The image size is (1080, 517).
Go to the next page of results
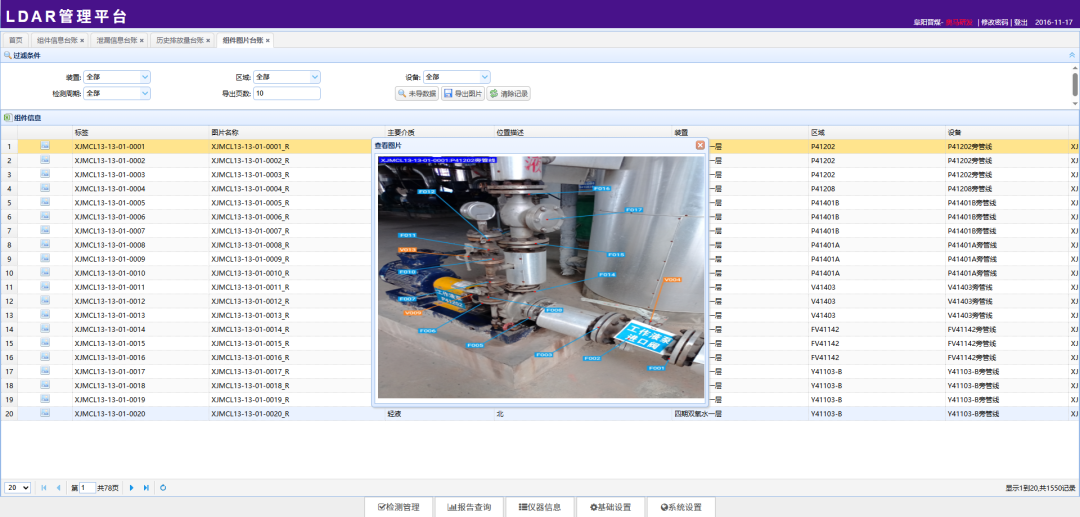pos(132,487)
